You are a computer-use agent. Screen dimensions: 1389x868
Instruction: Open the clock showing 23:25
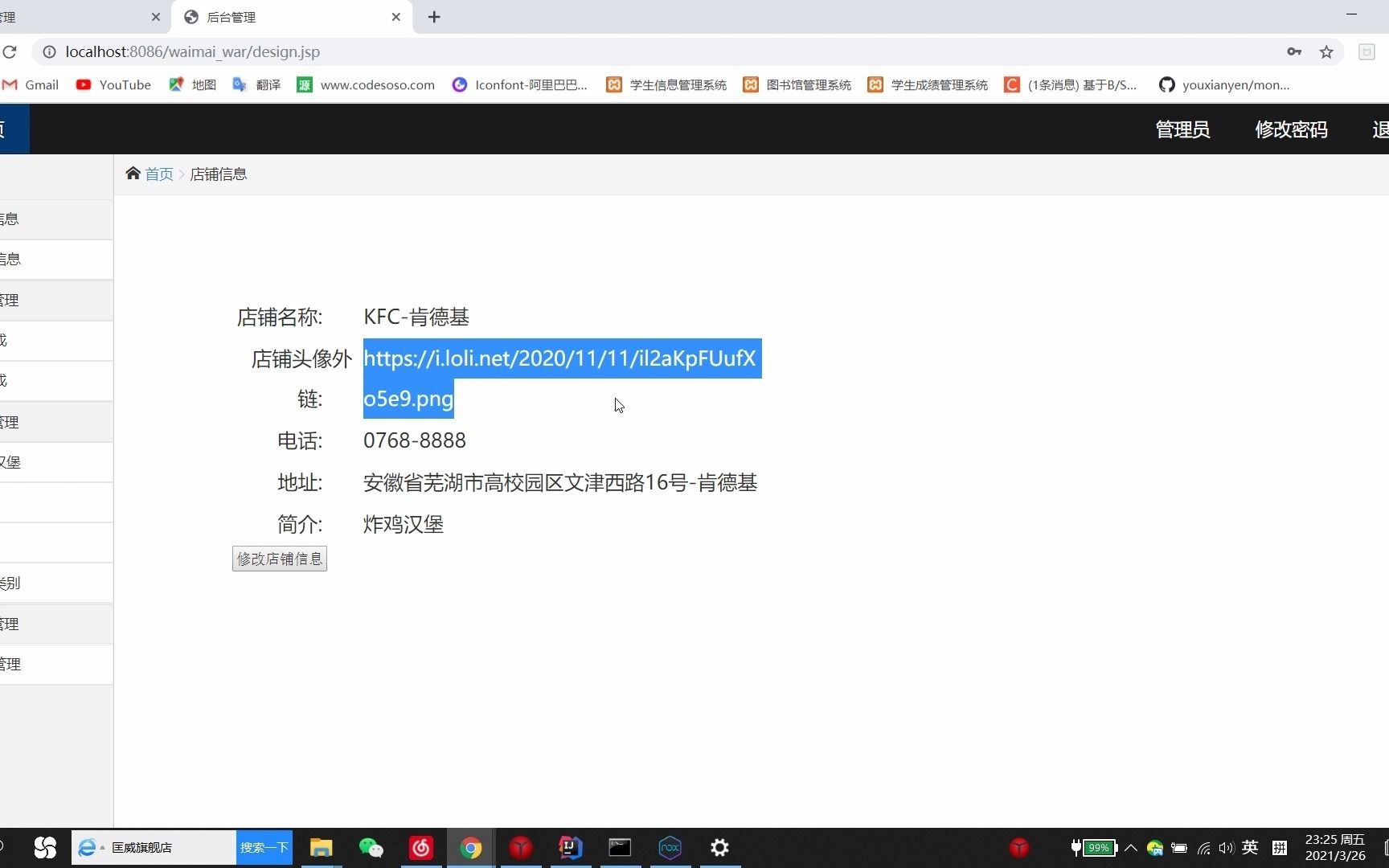(1335, 848)
